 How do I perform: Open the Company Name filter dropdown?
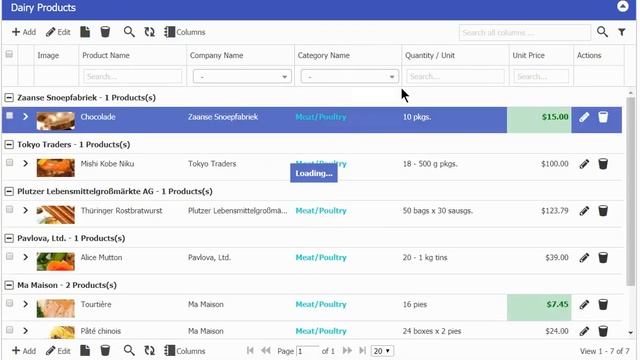[242, 76]
